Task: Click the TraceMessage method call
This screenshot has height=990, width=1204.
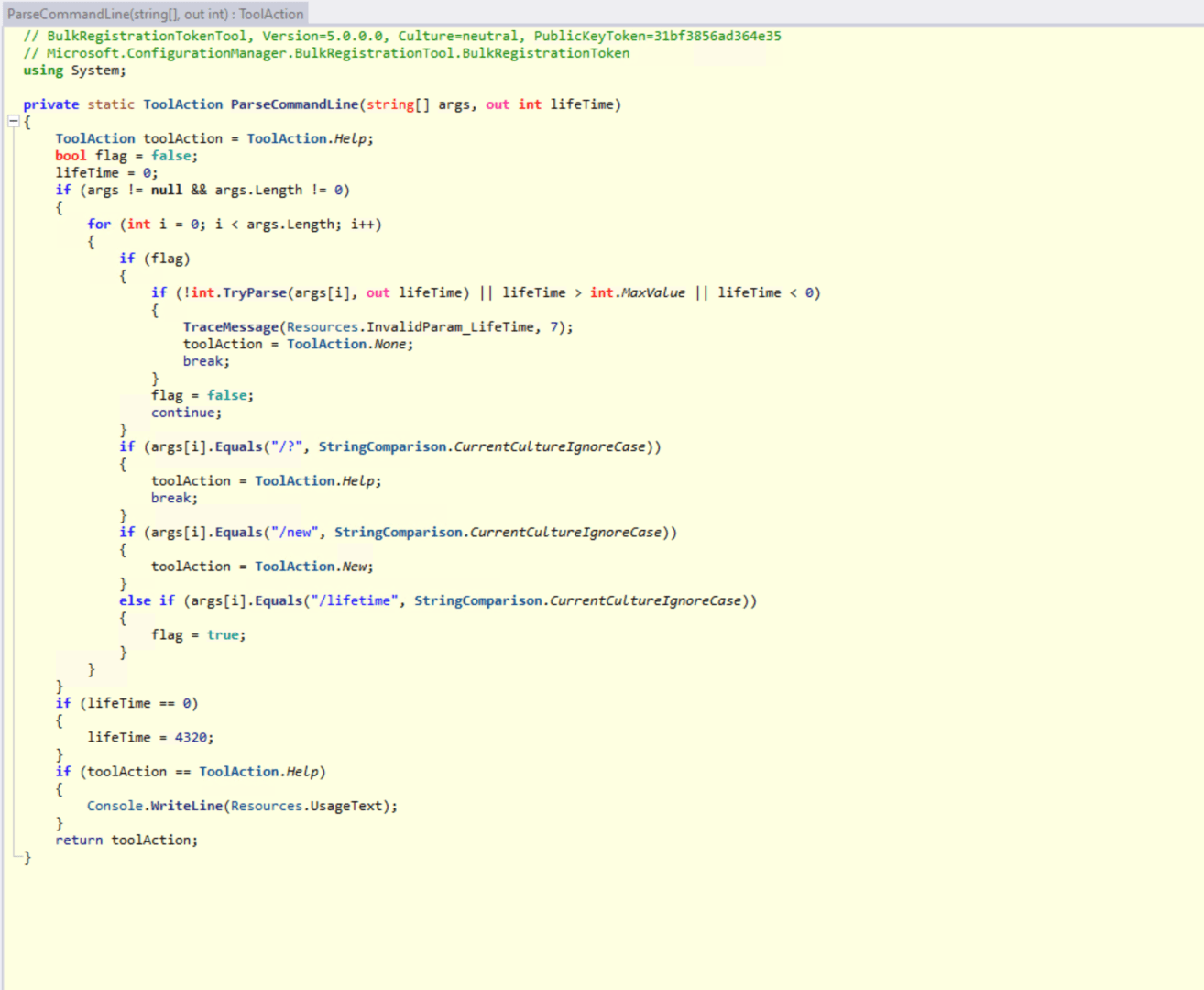Action: click(230, 327)
